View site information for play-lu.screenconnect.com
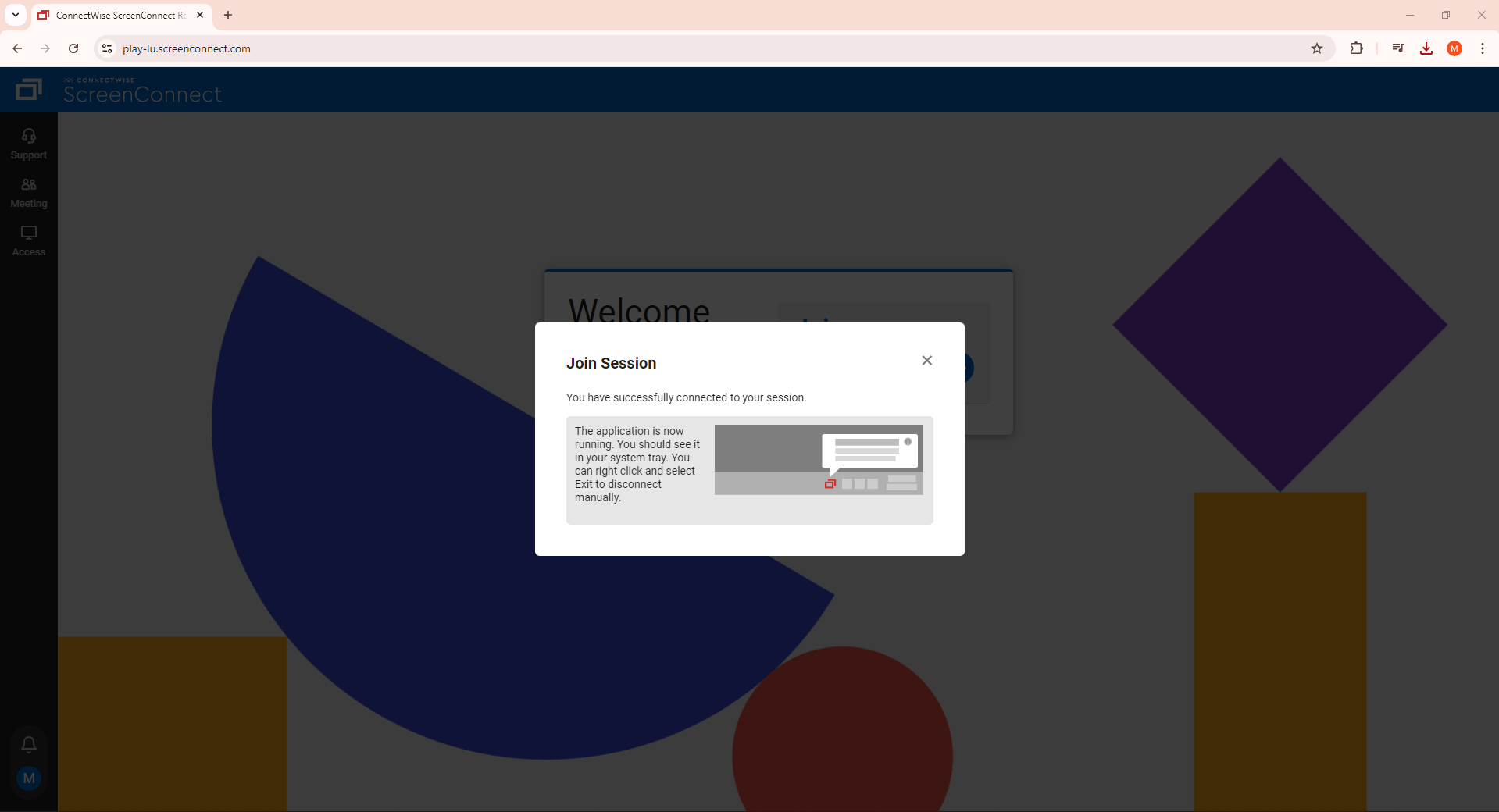This screenshot has width=1499, height=812. tap(107, 48)
